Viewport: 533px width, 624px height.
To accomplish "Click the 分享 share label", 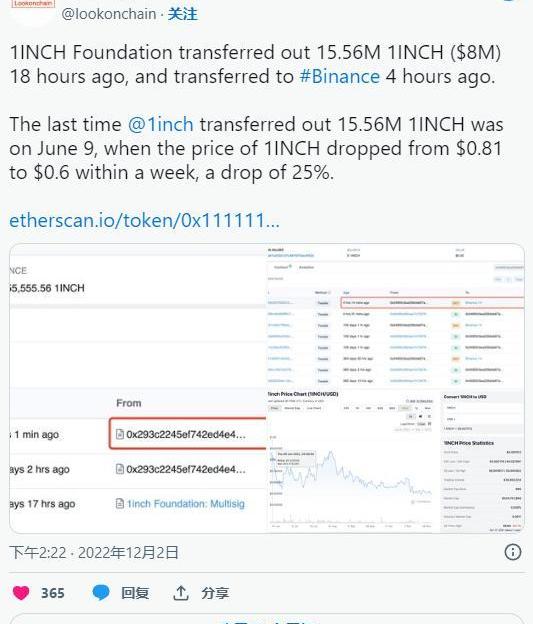I will click(x=215, y=593).
